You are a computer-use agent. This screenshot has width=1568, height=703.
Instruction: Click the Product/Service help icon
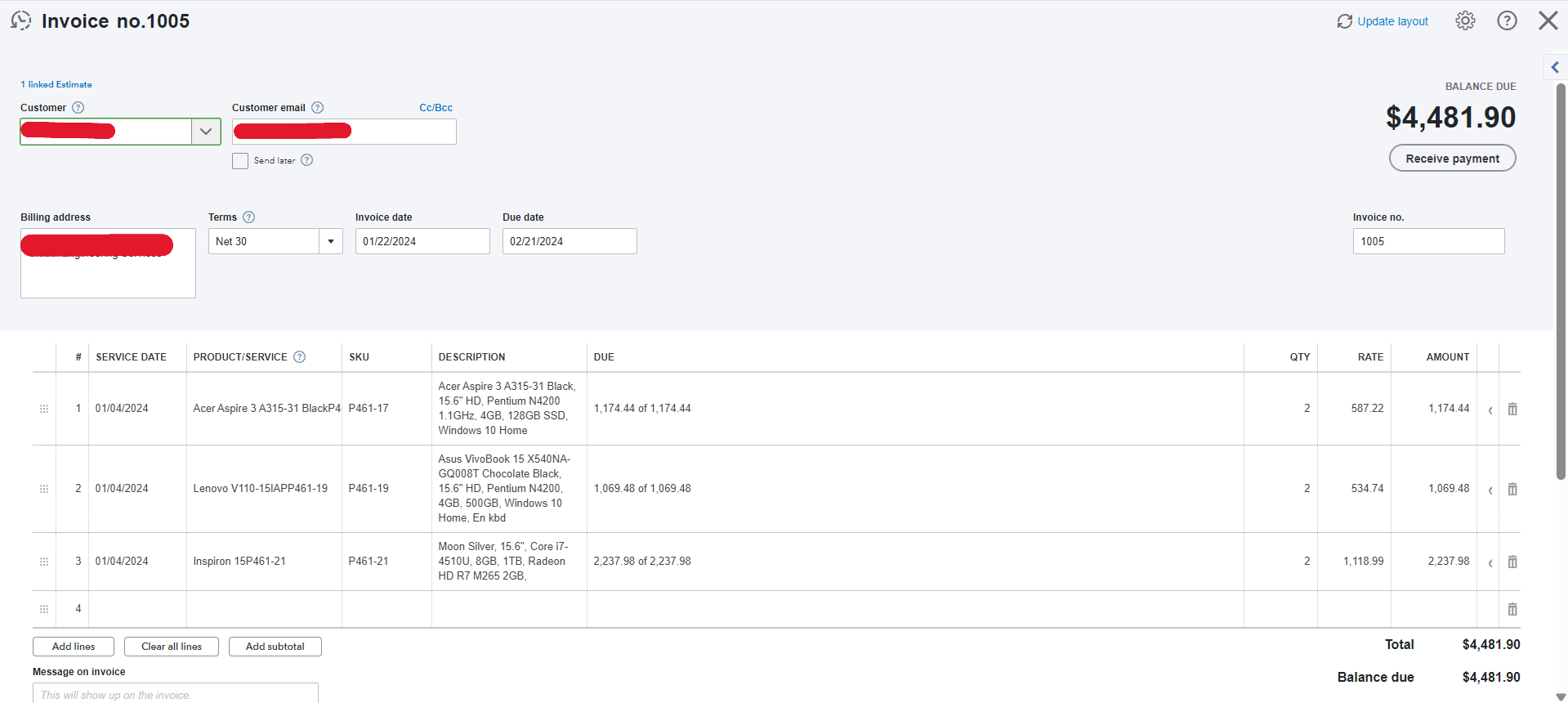(x=300, y=357)
